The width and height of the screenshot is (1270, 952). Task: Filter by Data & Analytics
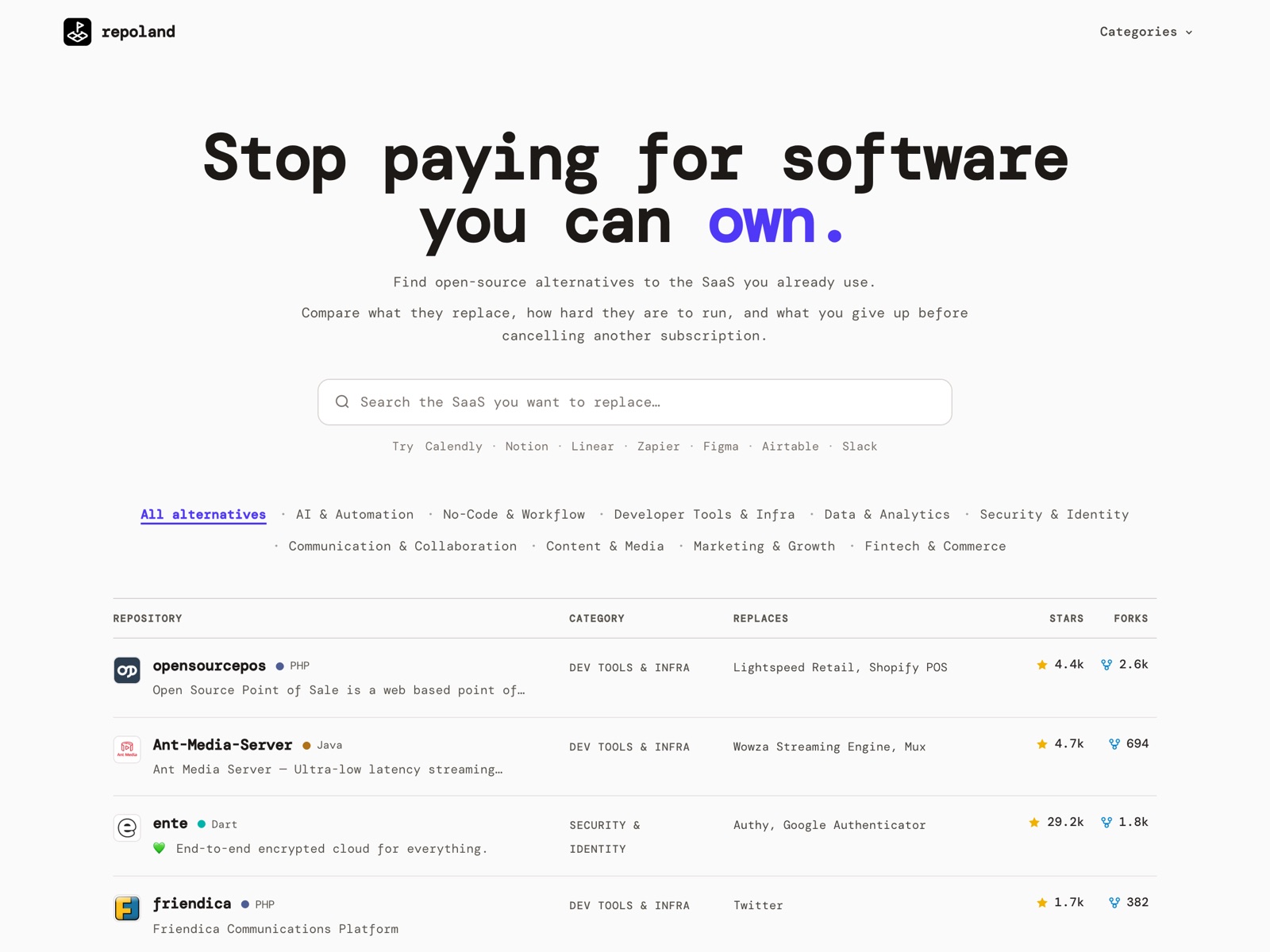(887, 515)
